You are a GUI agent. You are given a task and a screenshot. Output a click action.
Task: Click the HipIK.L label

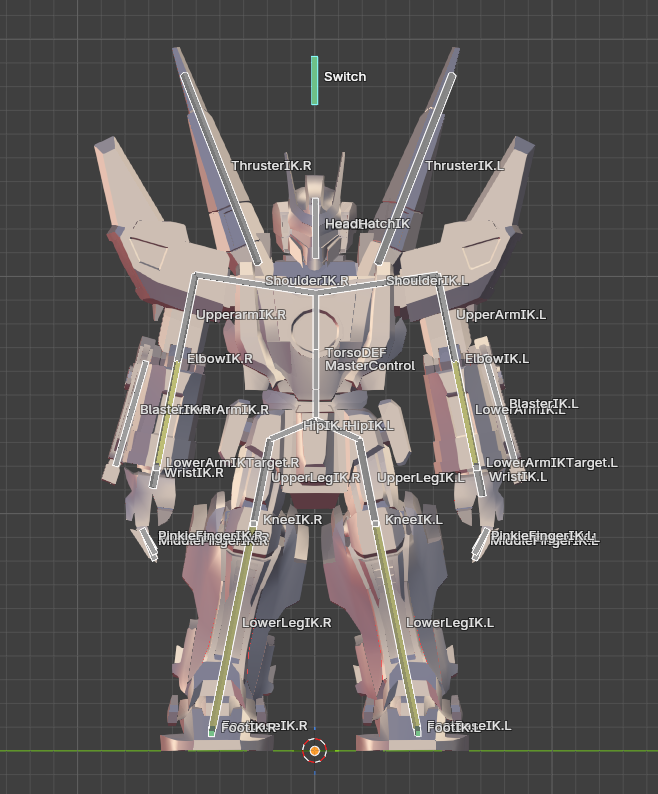tap(372, 426)
